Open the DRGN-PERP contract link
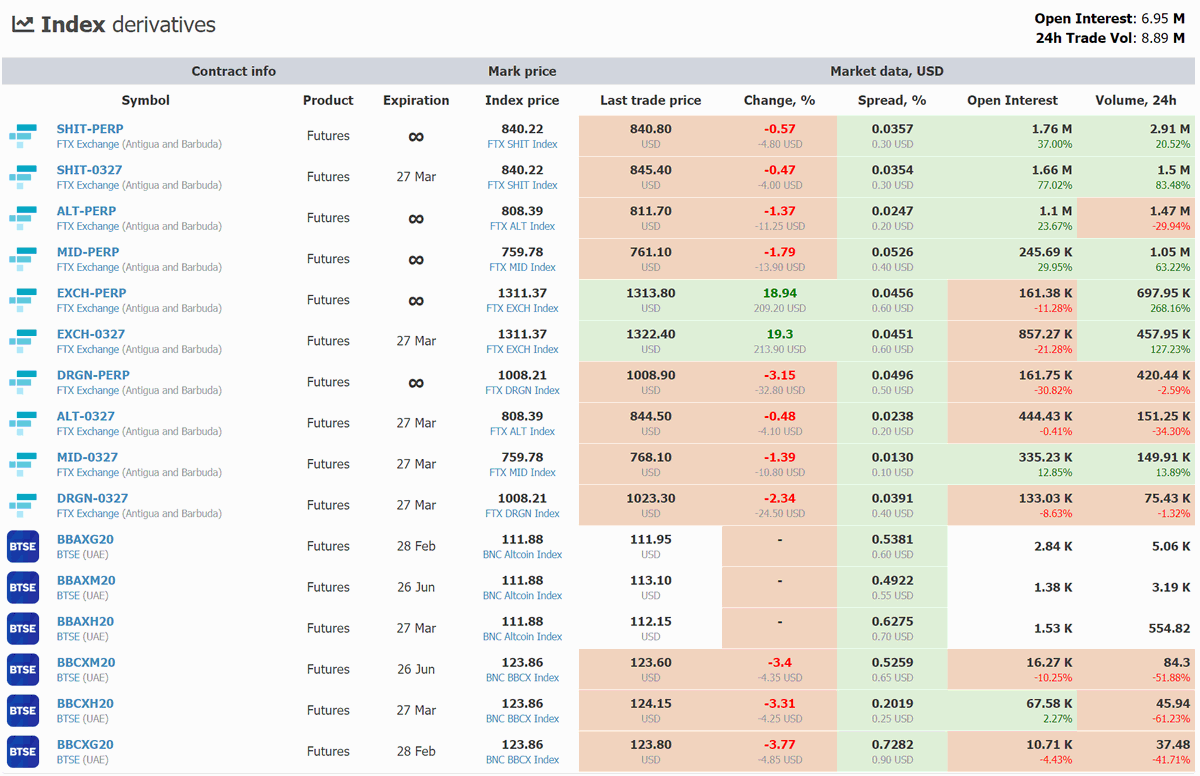 93,375
